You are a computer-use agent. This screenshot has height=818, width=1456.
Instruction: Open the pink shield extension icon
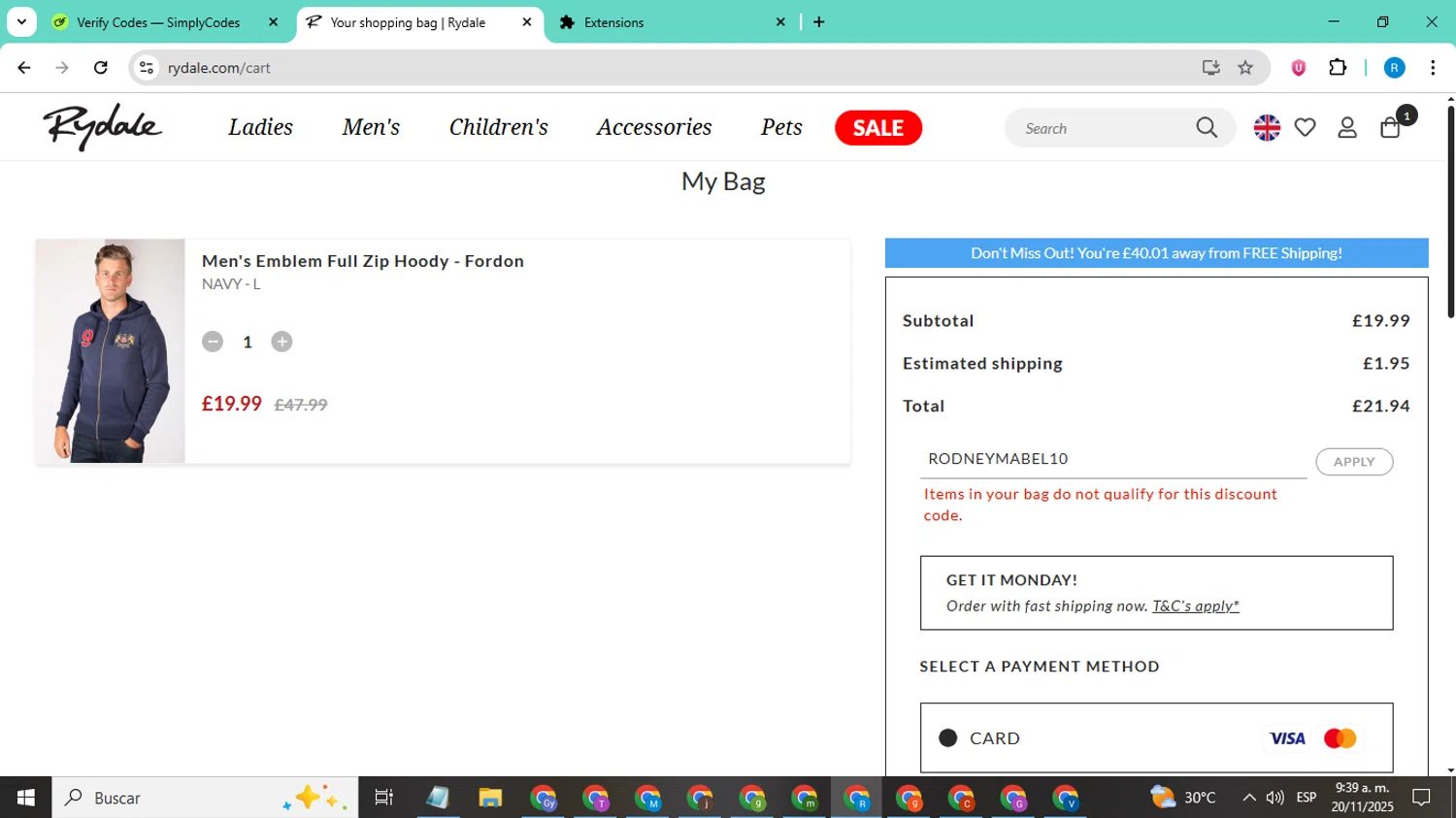(x=1299, y=68)
